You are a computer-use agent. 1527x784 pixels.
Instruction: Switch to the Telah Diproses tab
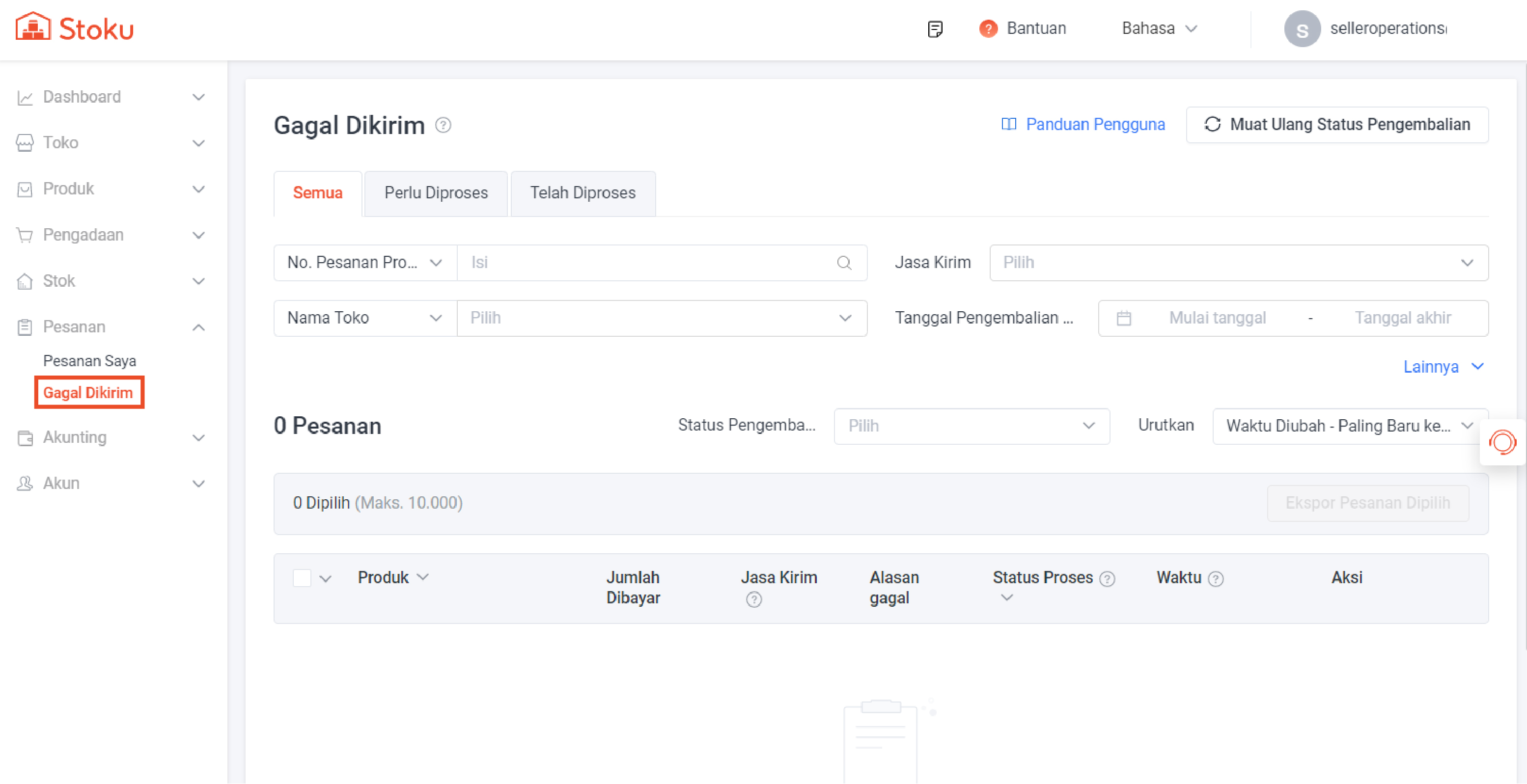(583, 193)
